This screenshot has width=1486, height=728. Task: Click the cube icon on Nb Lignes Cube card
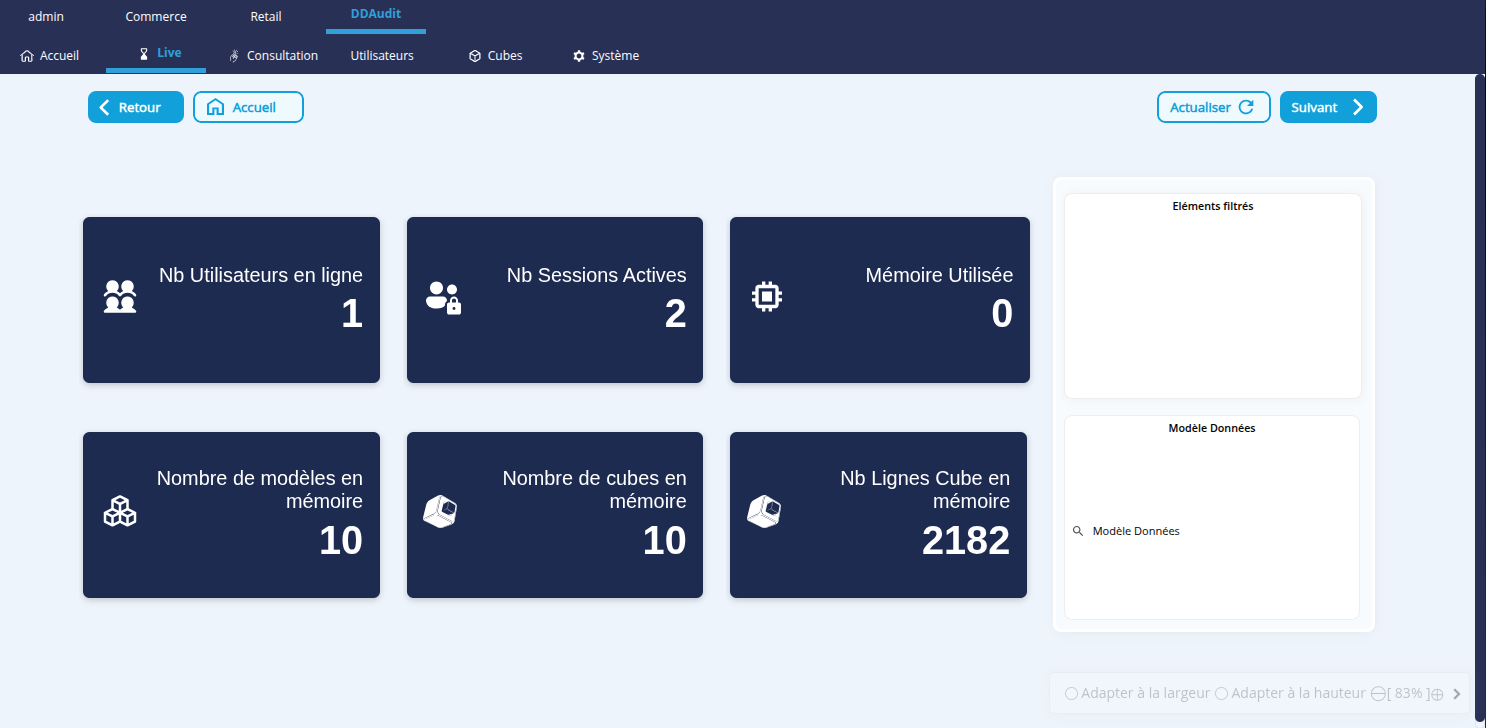pos(764,511)
